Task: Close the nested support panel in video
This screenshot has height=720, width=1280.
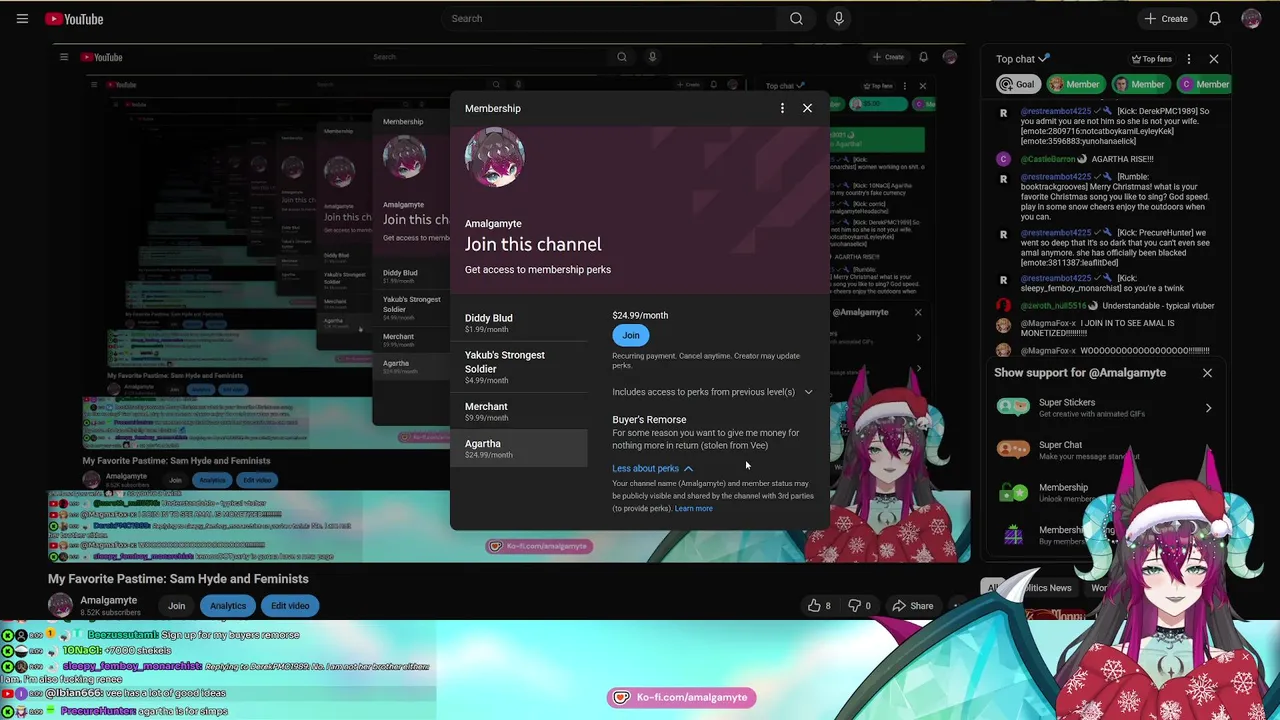Action: tap(918, 313)
